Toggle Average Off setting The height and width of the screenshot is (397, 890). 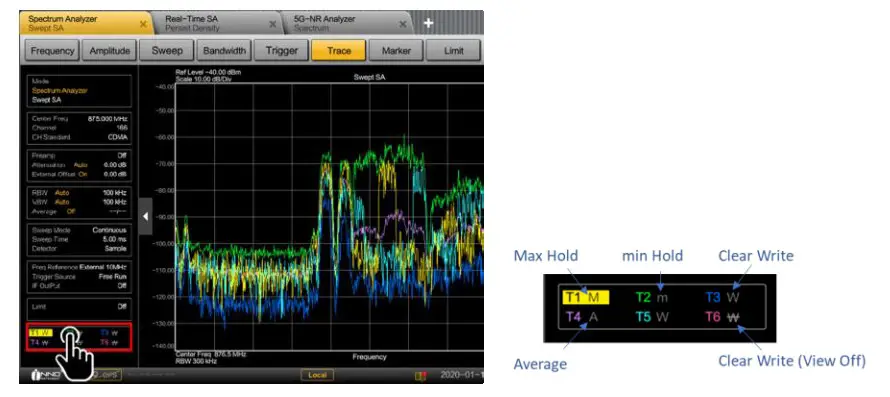tap(71, 211)
